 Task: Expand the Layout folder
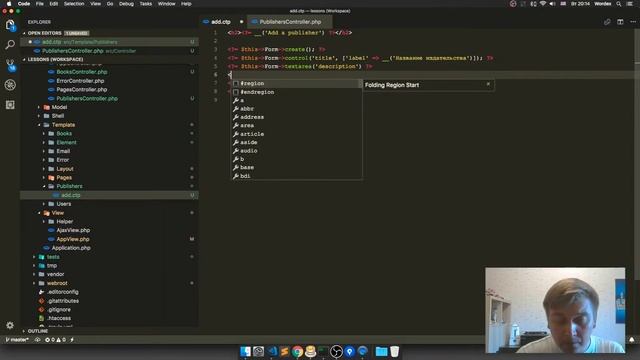coord(65,169)
